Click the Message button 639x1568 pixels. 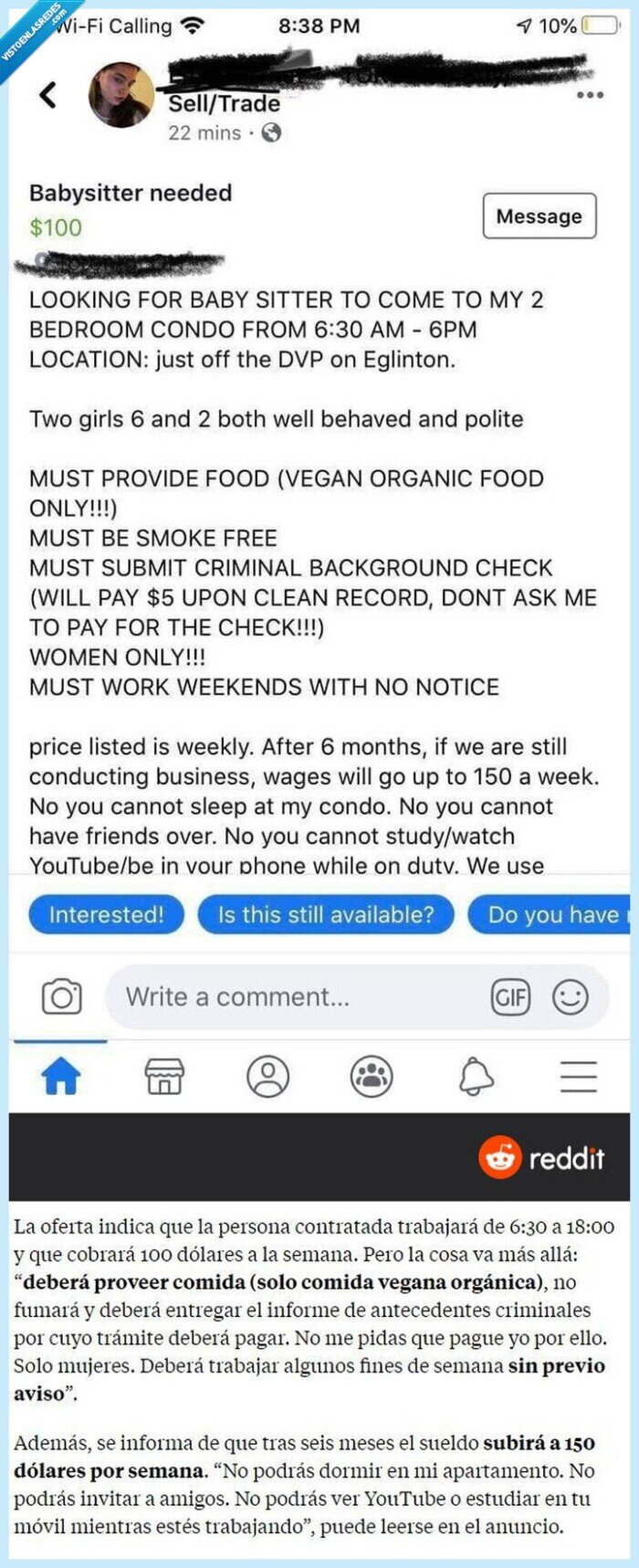539,216
